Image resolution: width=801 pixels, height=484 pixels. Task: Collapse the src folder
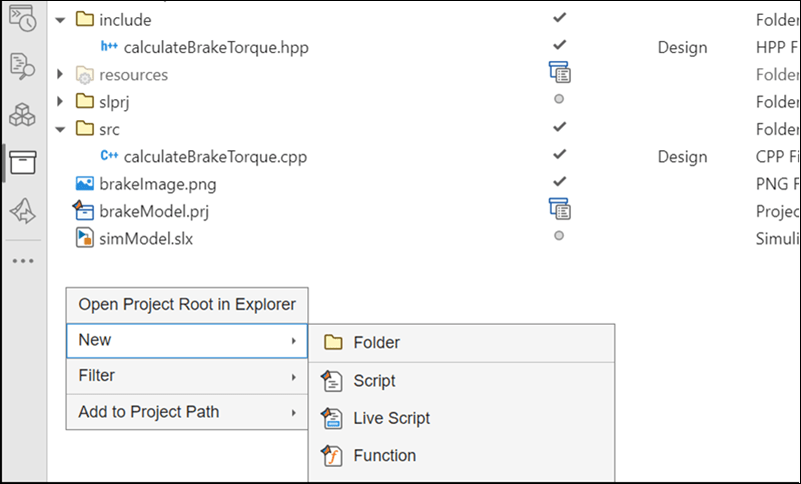[x=61, y=129]
